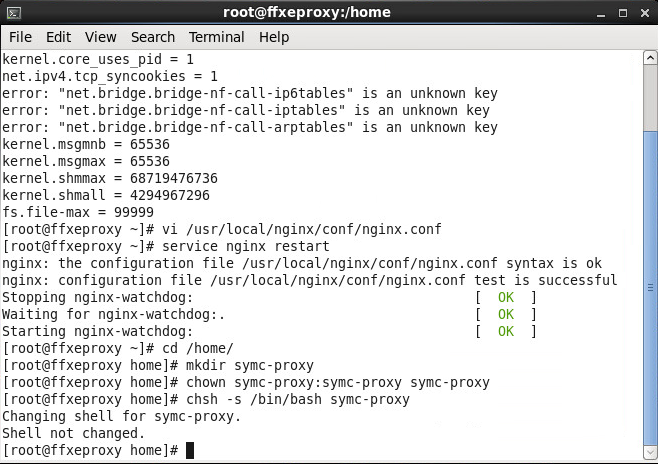Open the File menu

tap(20, 37)
